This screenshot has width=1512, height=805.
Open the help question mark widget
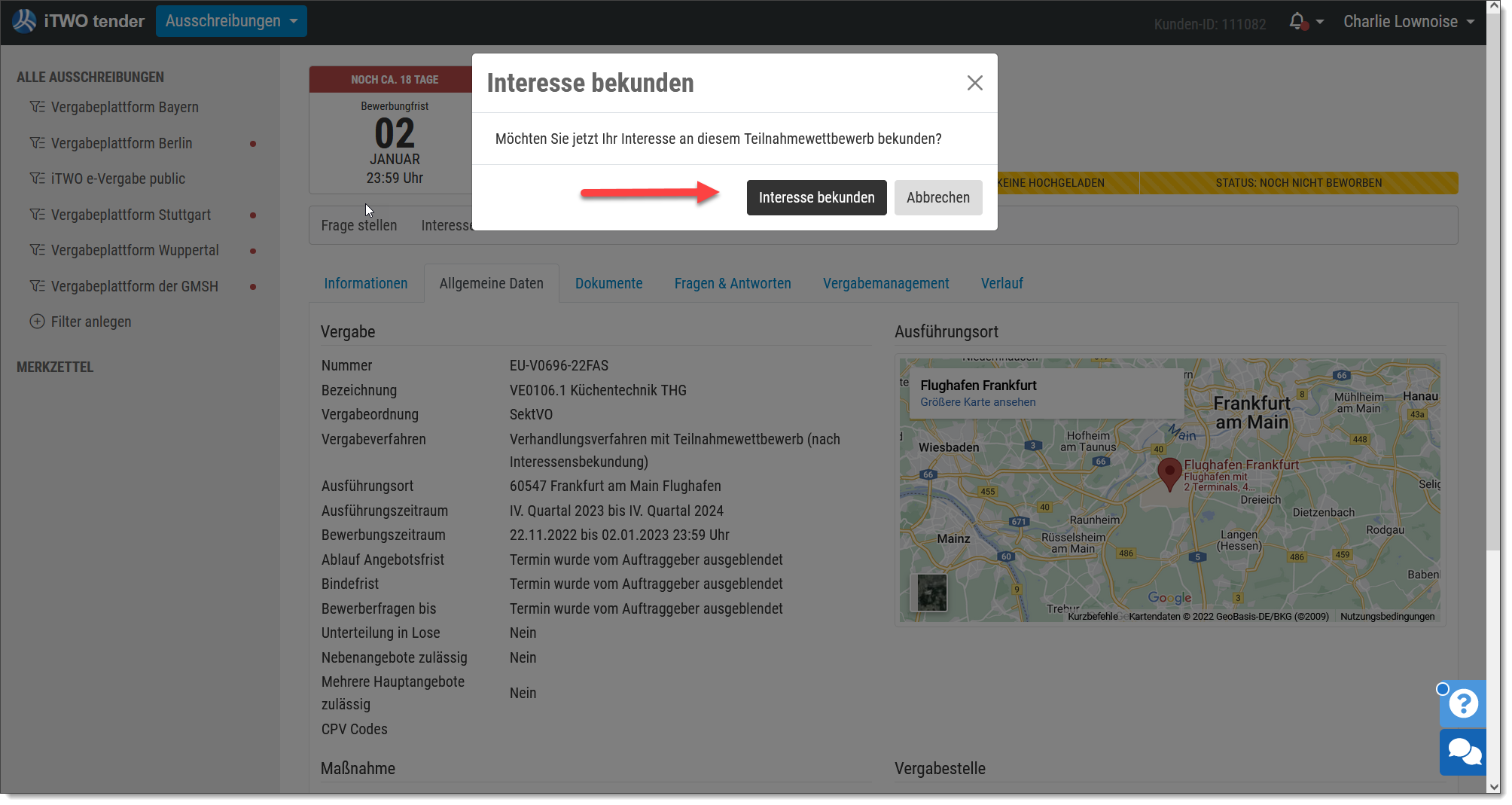click(x=1463, y=704)
